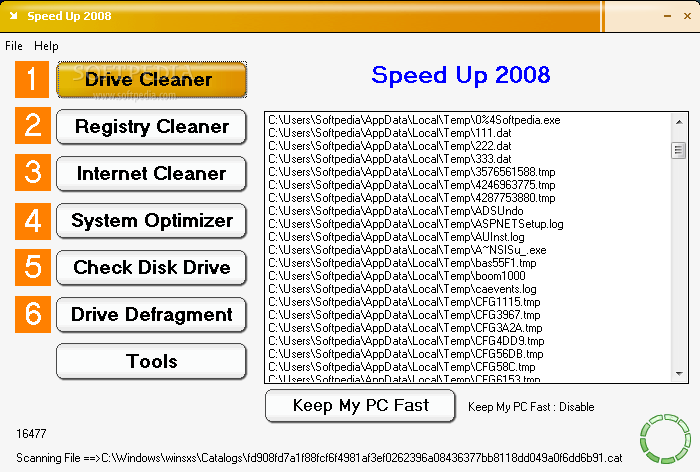Click the file list scroll down arrow
This screenshot has width=700, height=472.
[679, 373]
